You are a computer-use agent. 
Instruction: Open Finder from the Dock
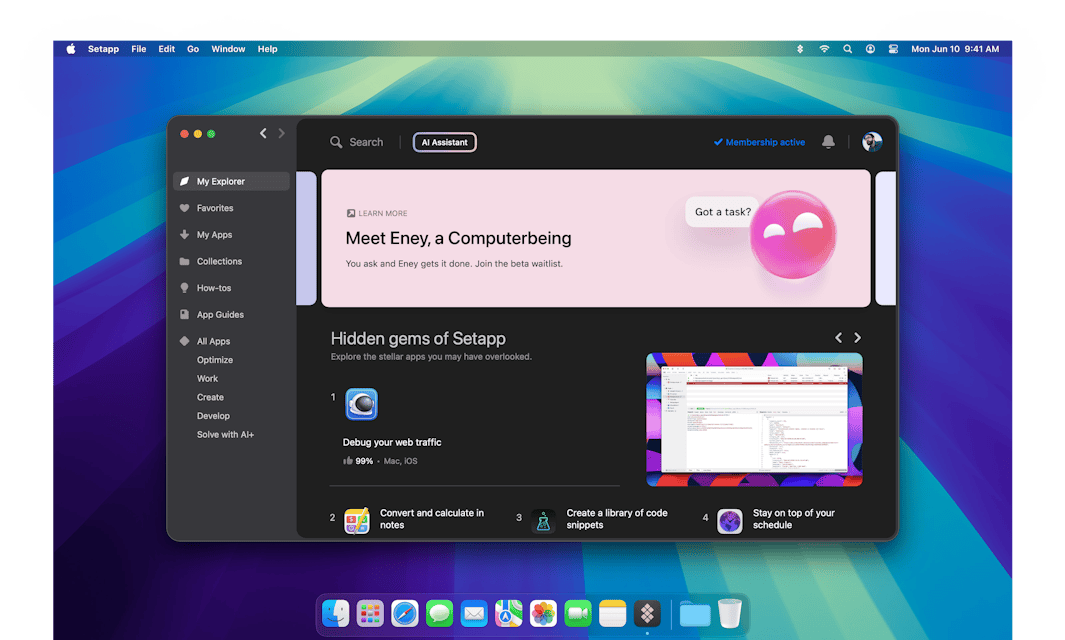point(336,614)
